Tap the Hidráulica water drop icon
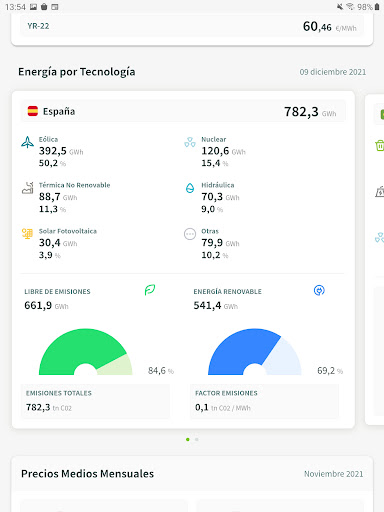The width and height of the screenshot is (384, 512). point(190,188)
